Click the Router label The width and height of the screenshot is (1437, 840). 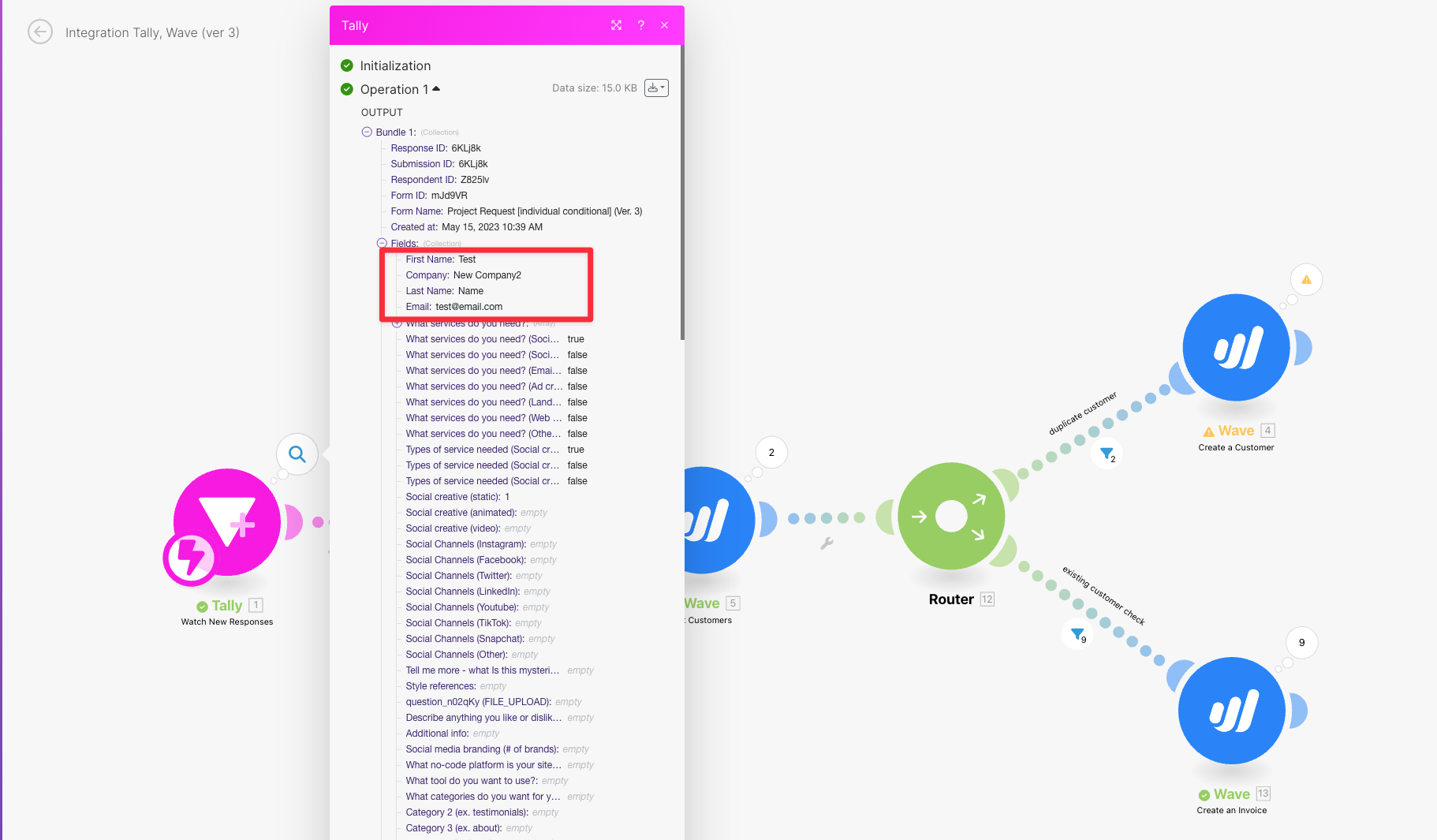[x=951, y=599]
